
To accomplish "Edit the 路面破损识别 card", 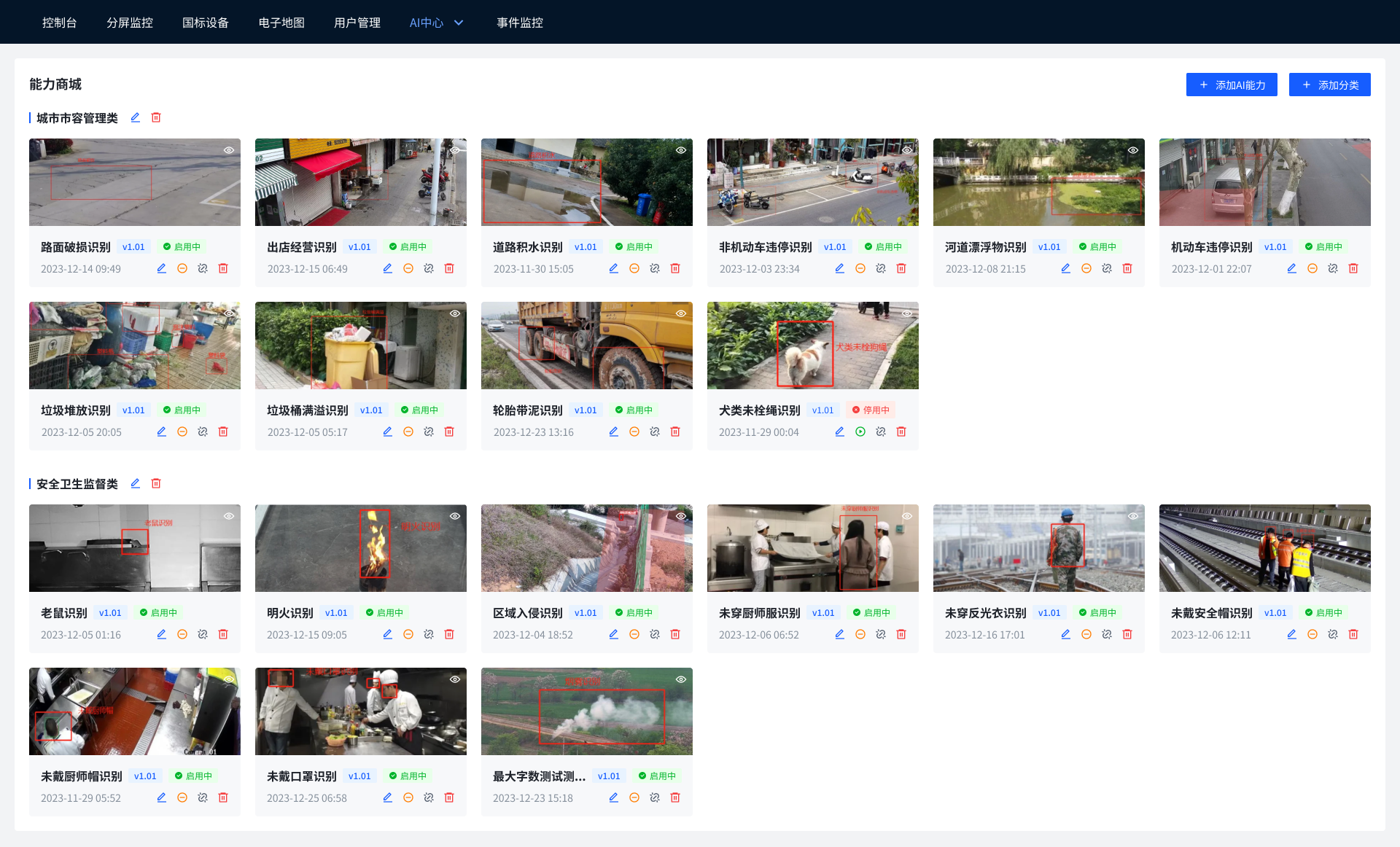I will pos(162,268).
